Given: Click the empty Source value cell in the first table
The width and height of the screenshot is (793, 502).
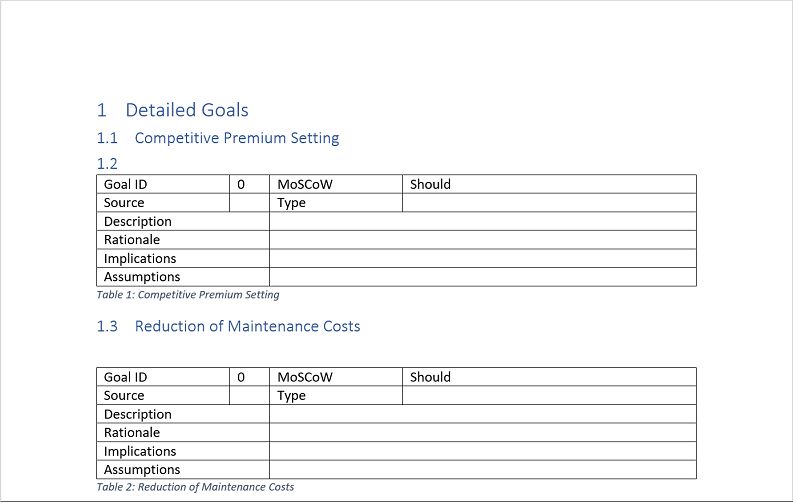Looking at the screenshot, I should (x=249, y=203).
